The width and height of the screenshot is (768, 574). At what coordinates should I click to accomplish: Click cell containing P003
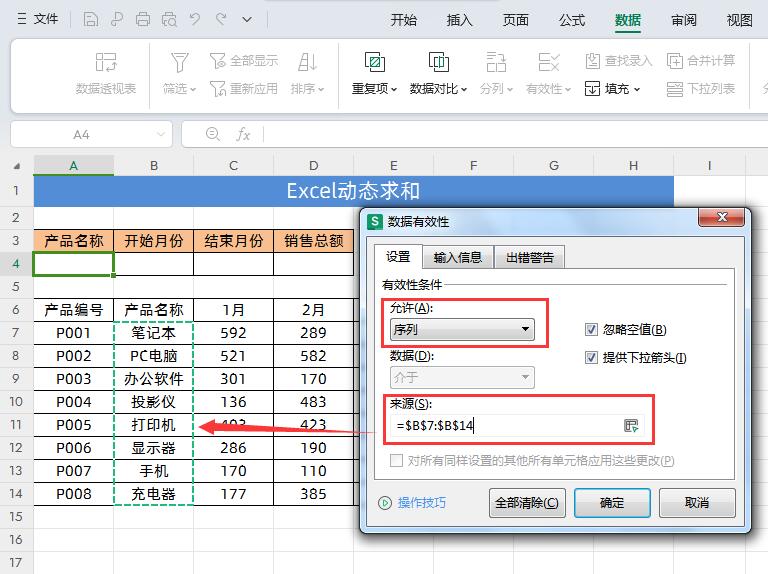[73, 379]
